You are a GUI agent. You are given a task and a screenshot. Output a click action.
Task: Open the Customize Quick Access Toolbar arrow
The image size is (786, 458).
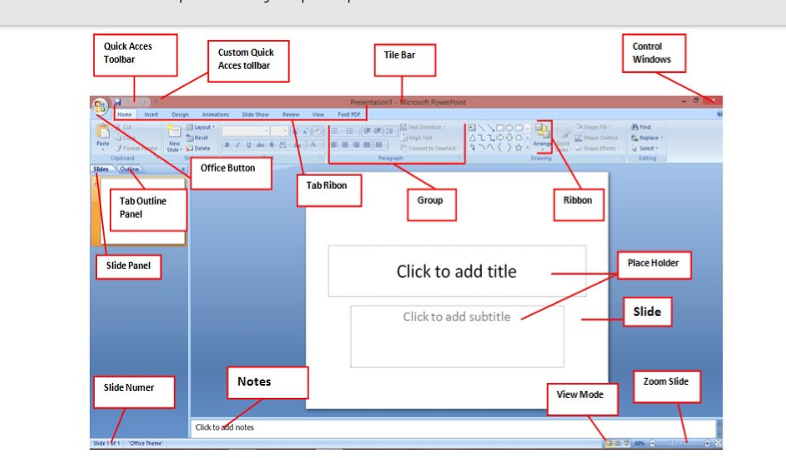(156, 102)
